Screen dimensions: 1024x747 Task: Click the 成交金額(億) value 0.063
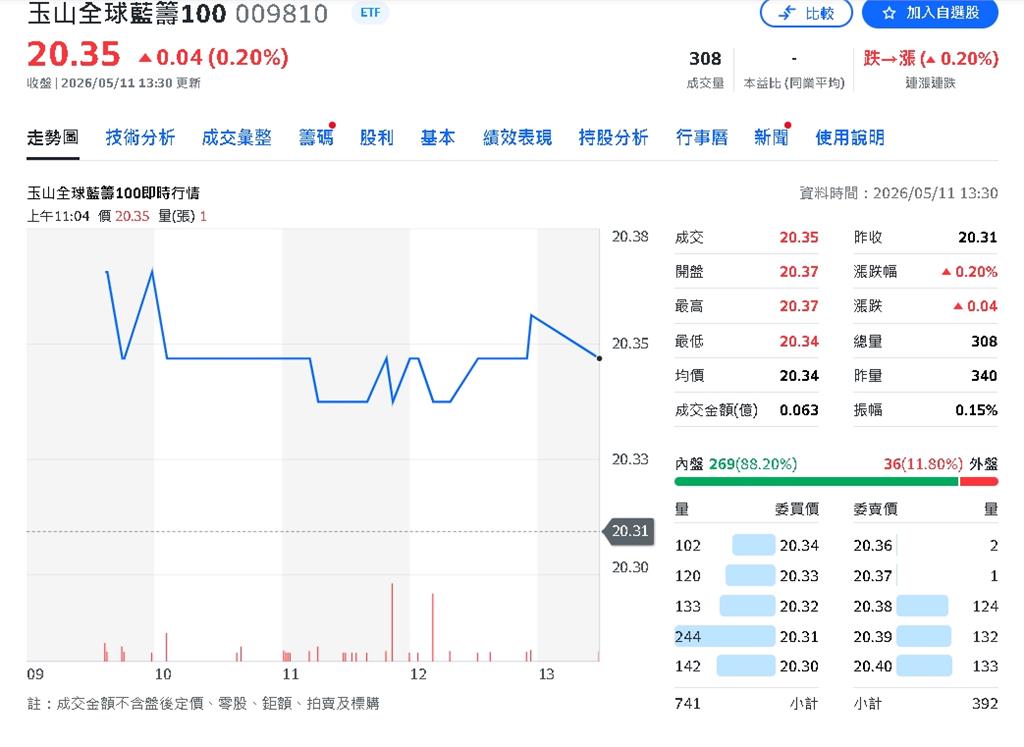click(799, 410)
